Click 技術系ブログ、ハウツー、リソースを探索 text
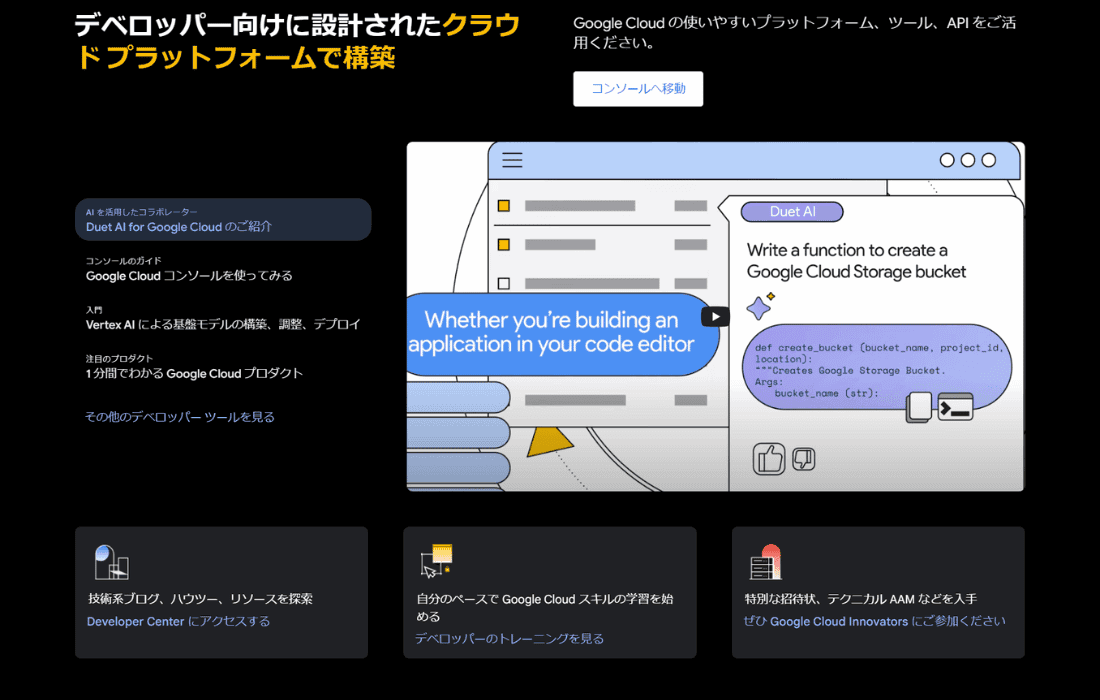This screenshot has width=1100, height=700. [200, 599]
